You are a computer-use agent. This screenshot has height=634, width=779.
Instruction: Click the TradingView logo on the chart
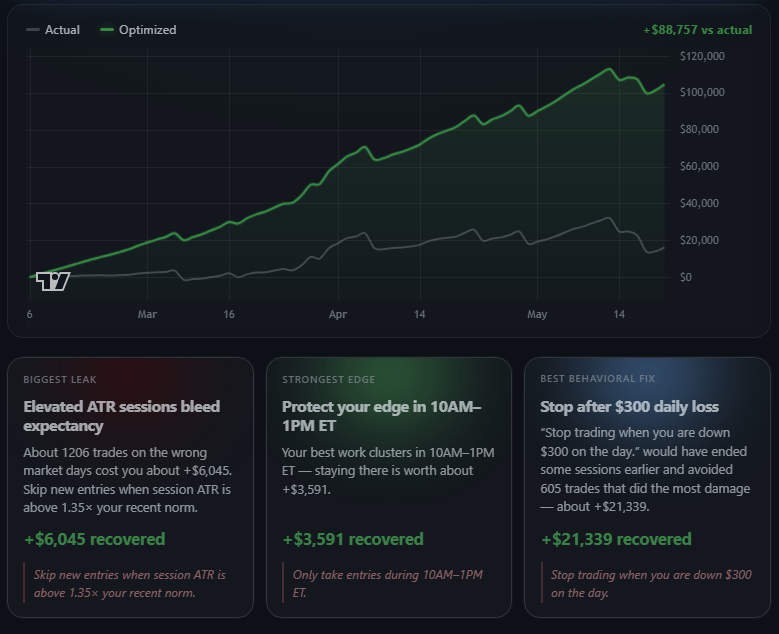53,281
